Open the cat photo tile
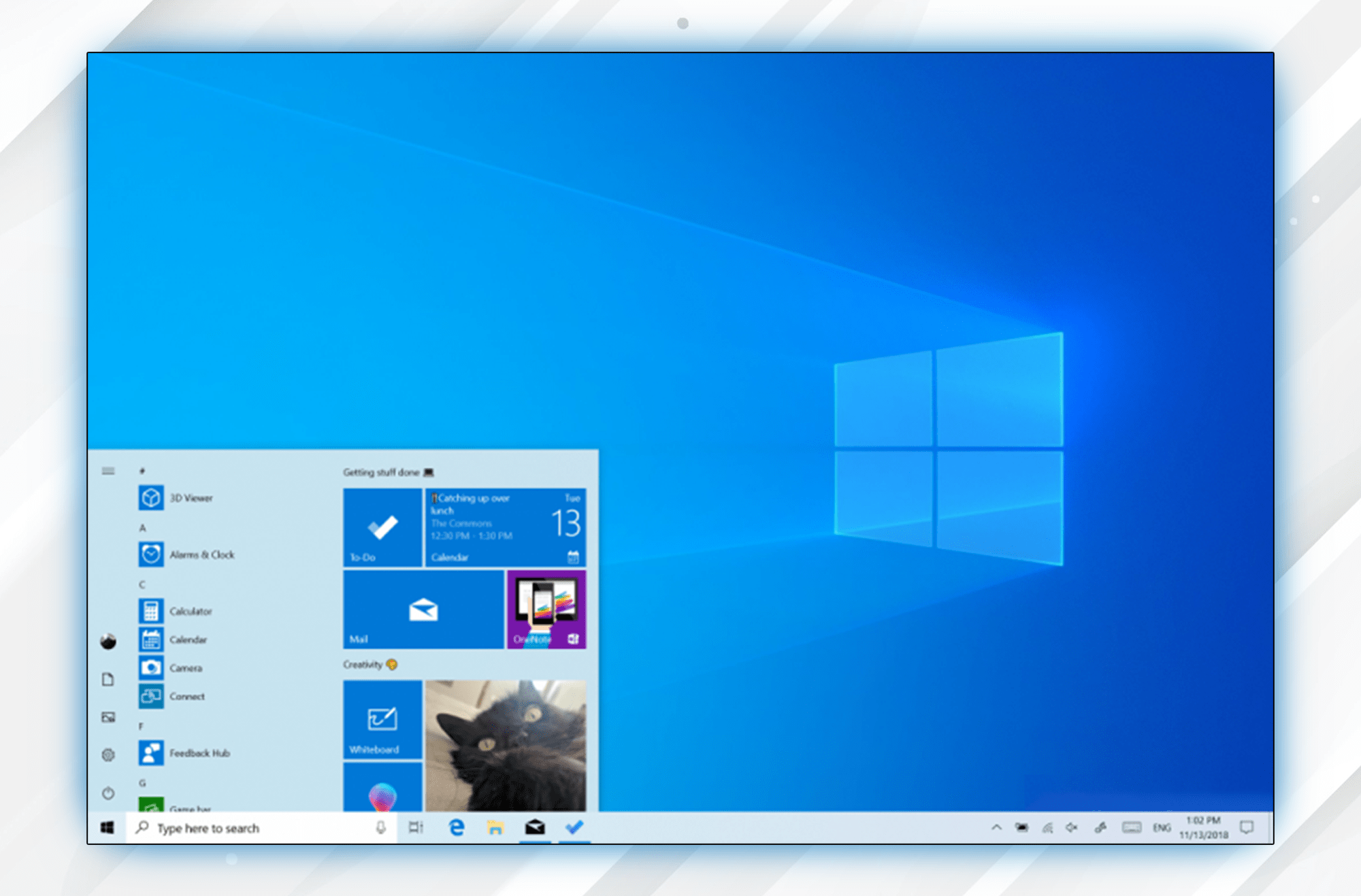The image size is (1361, 896). (x=506, y=745)
